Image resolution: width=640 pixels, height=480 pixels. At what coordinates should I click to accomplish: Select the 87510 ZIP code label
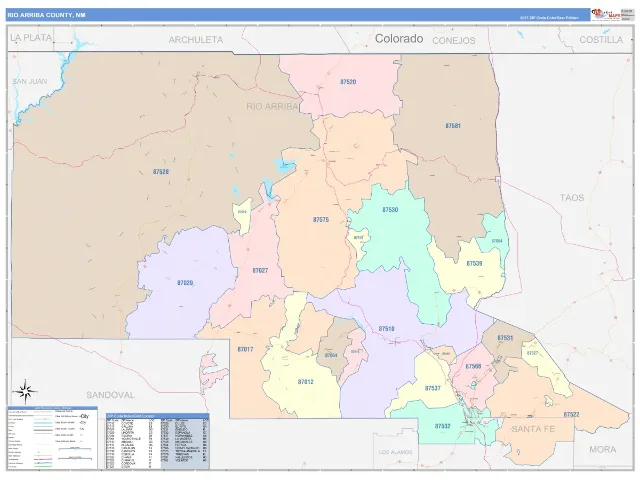tap(386, 329)
